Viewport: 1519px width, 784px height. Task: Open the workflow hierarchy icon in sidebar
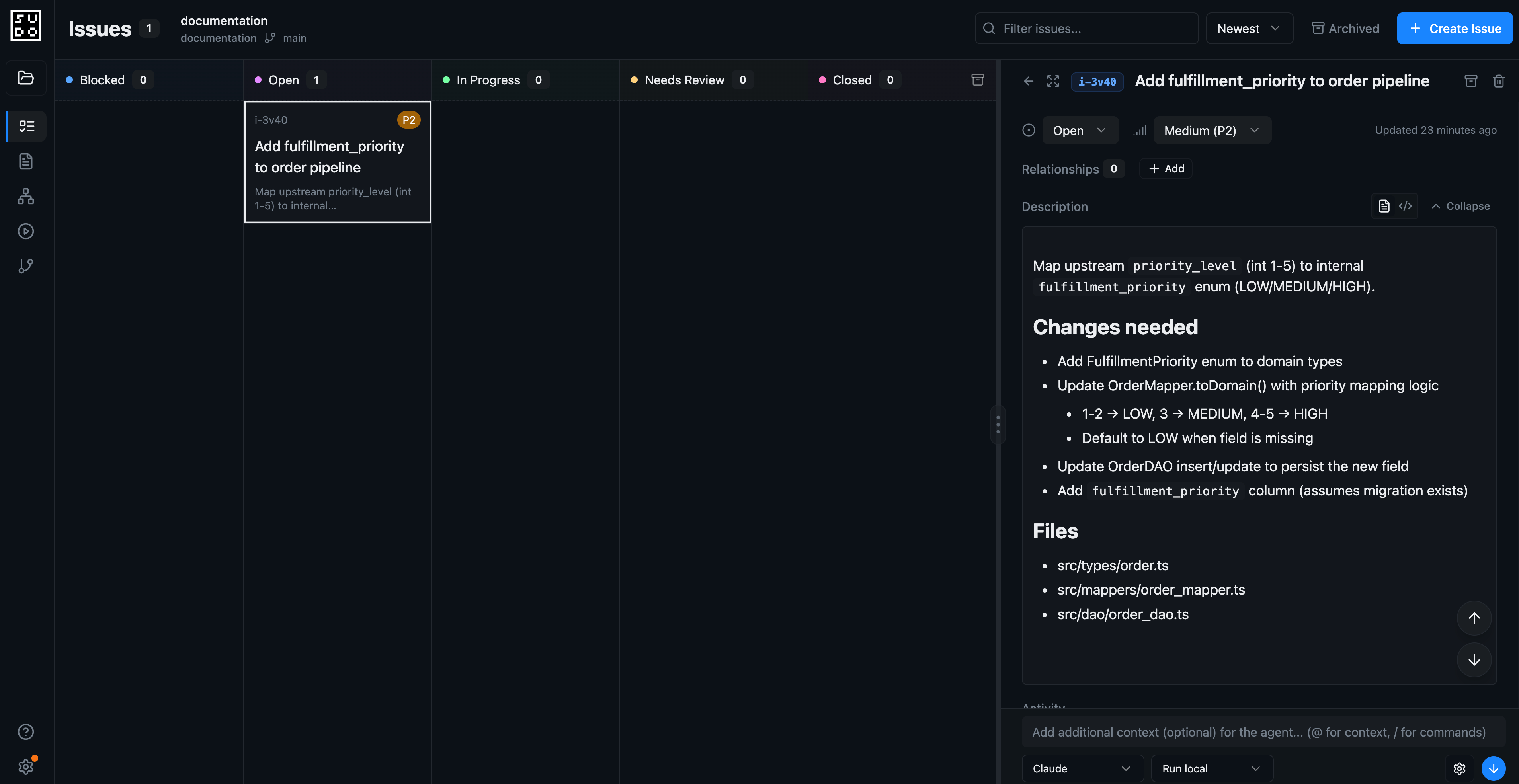(26, 196)
